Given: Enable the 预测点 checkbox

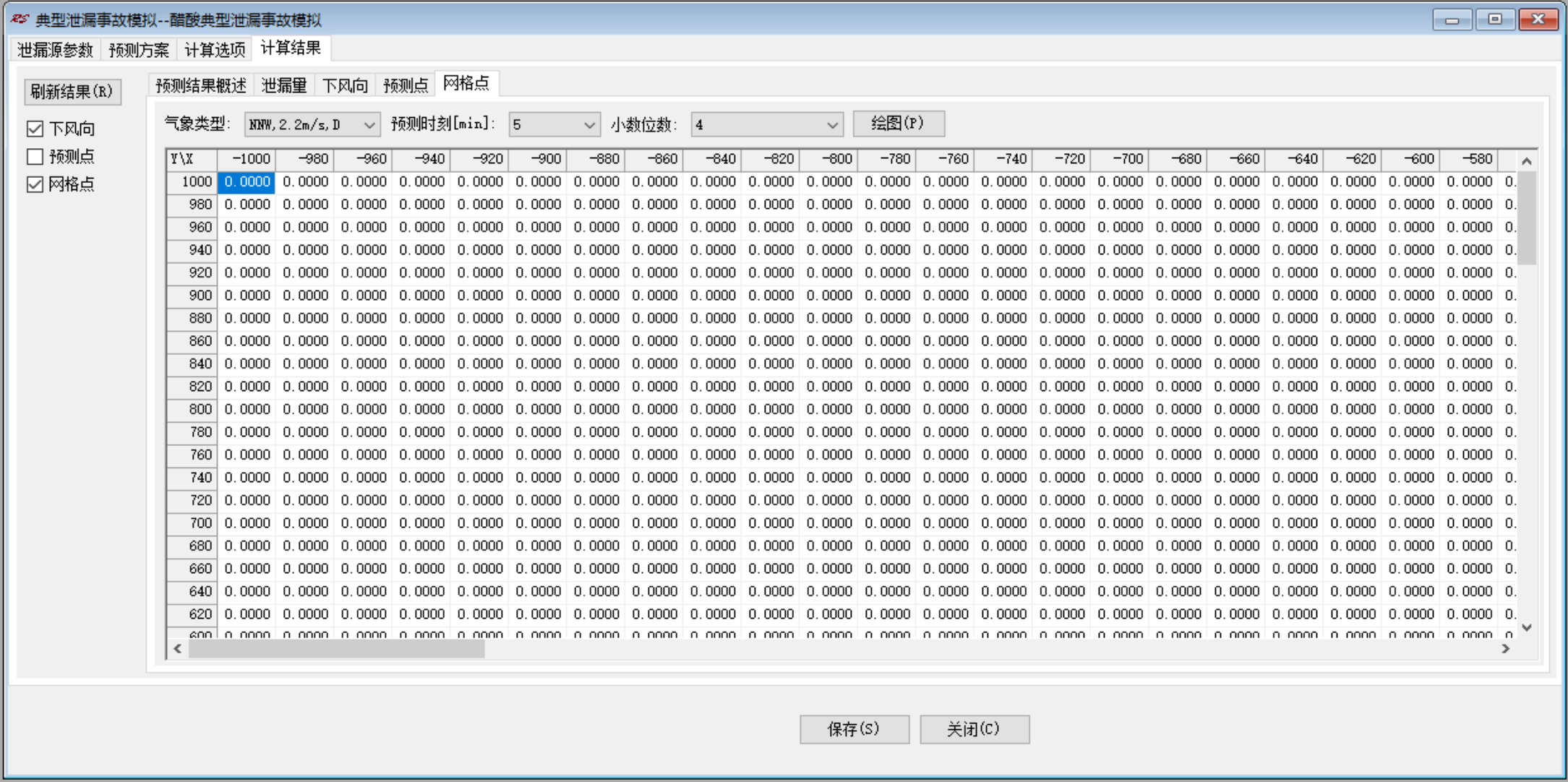Looking at the screenshot, I should point(35,156).
